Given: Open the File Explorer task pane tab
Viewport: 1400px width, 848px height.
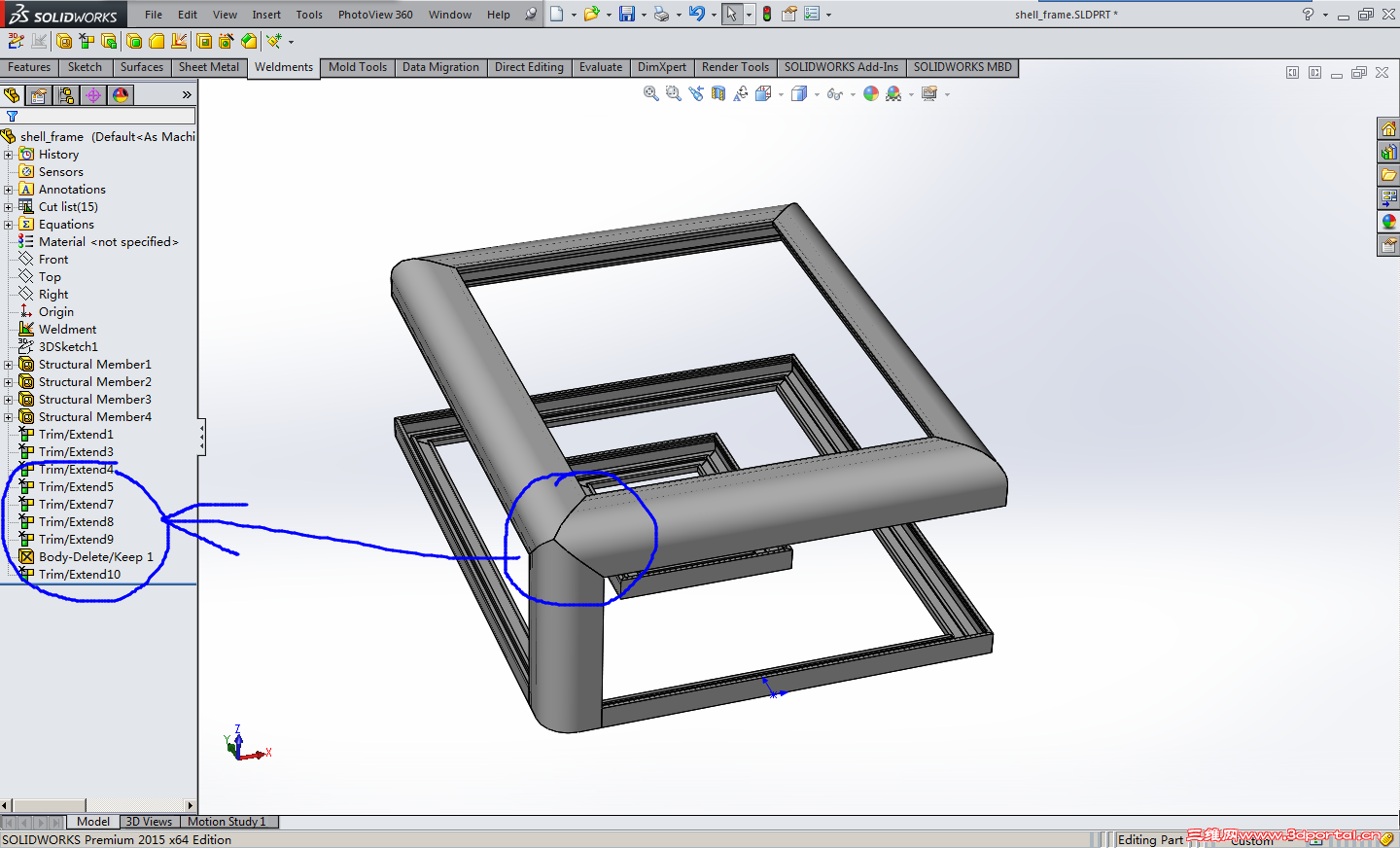Looking at the screenshot, I should pyautogui.click(x=1388, y=175).
